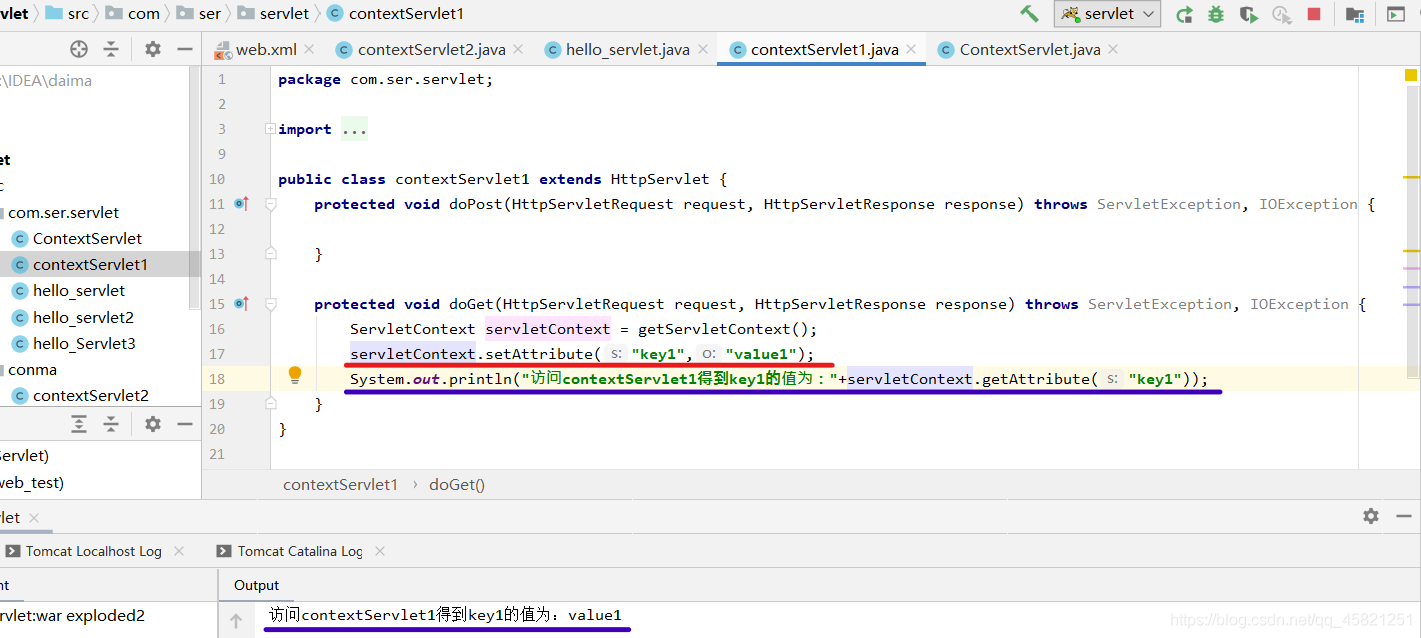Viewport: 1421px width, 638px height.
Task: Close the contextServlet2.java tab
Action: point(517,49)
